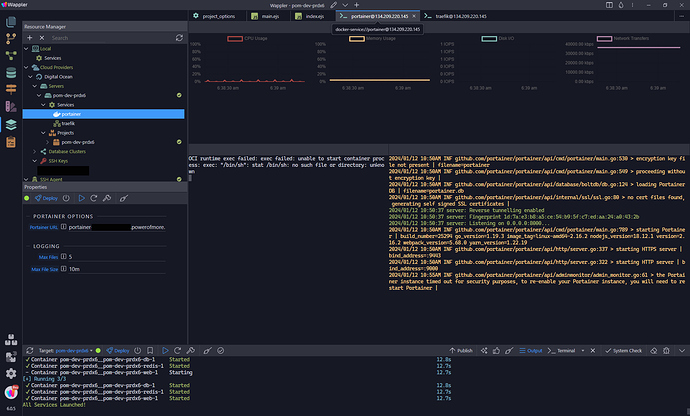Open the Theme Manager sidebar icon

coord(11,107)
